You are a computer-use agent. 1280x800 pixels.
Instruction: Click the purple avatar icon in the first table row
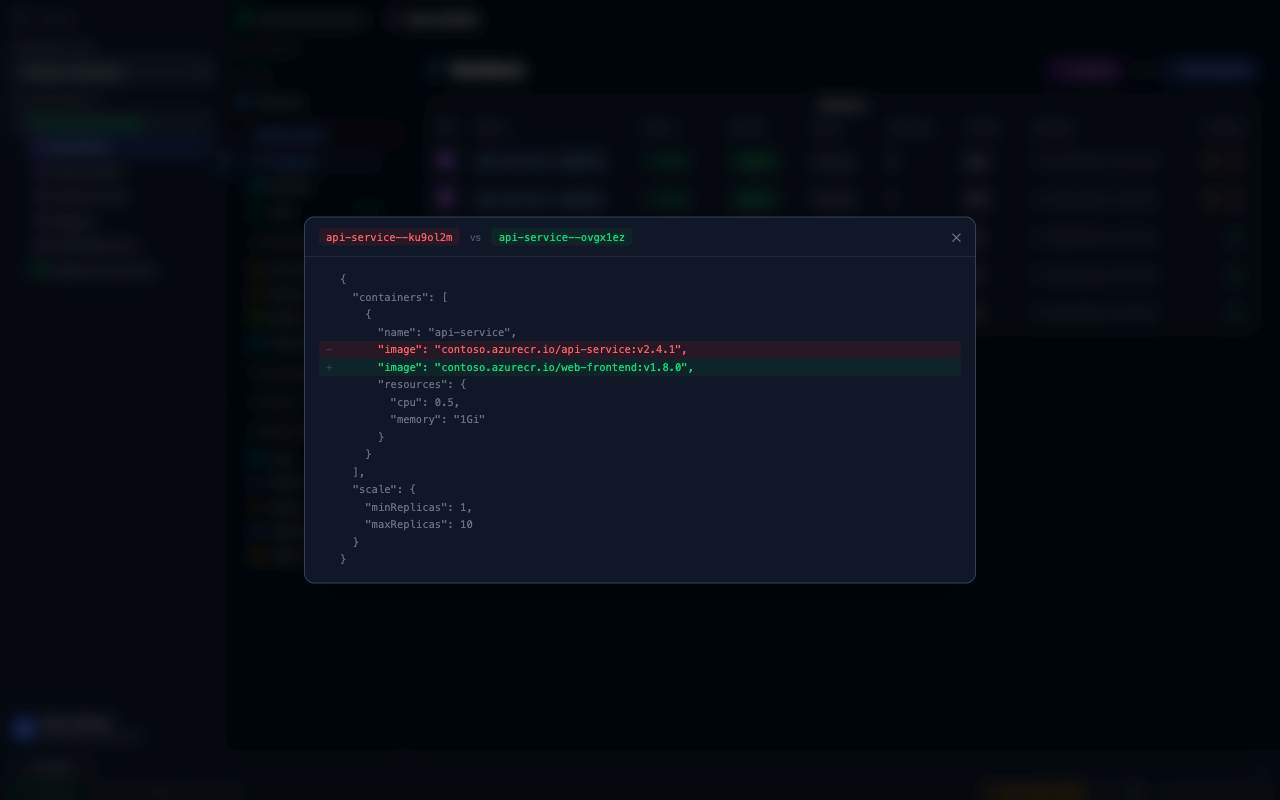click(x=445, y=160)
